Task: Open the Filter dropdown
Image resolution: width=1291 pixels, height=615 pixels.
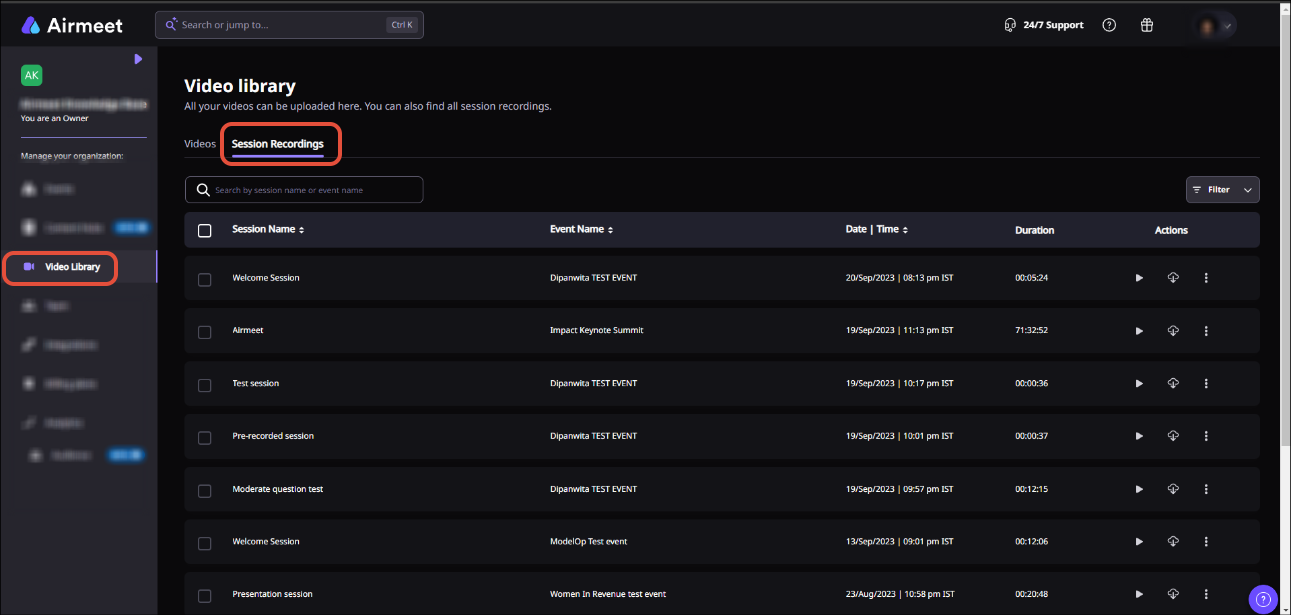Action: coord(1222,189)
